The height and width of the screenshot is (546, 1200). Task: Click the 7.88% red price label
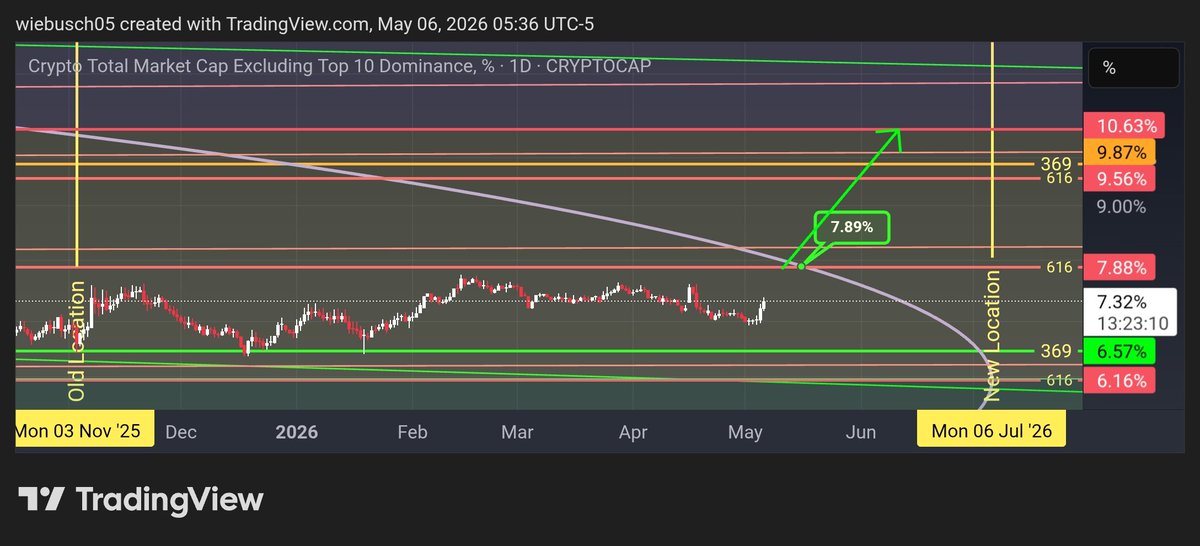[x=1120, y=267]
